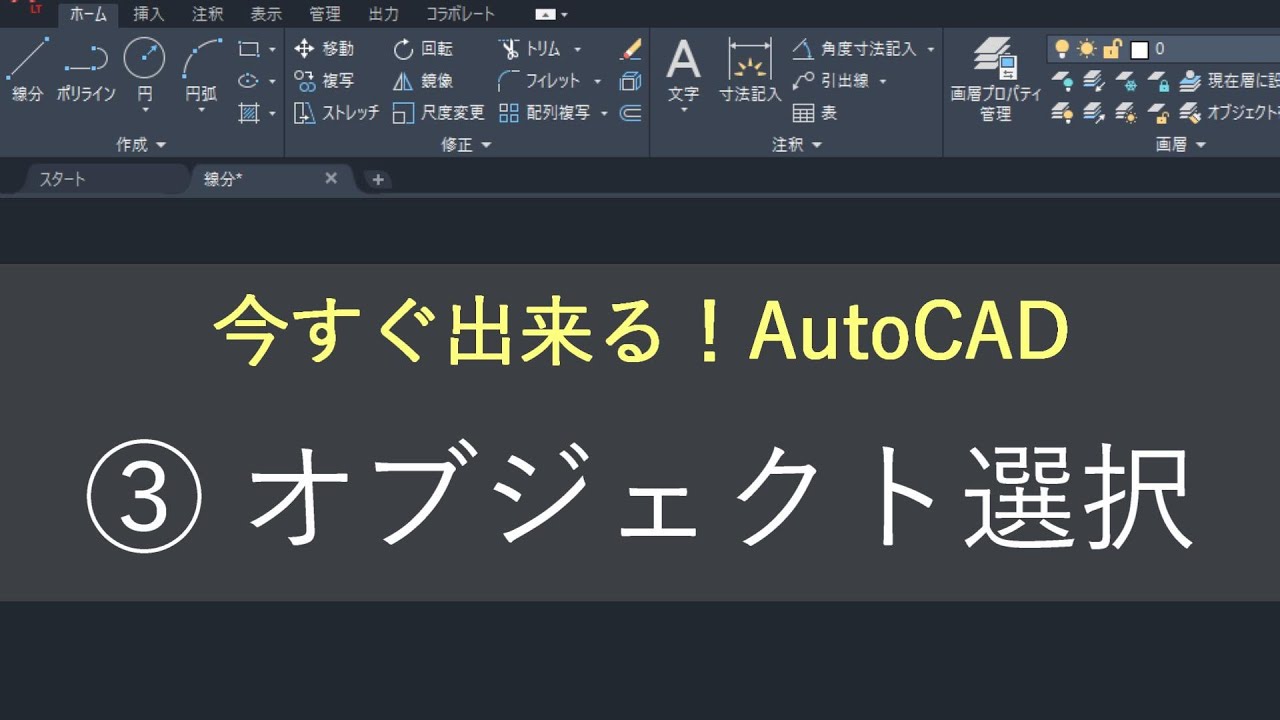Click the 表 (Table) tool
Image resolution: width=1280 pixels, height=720 pixels.
click(815, 113)
